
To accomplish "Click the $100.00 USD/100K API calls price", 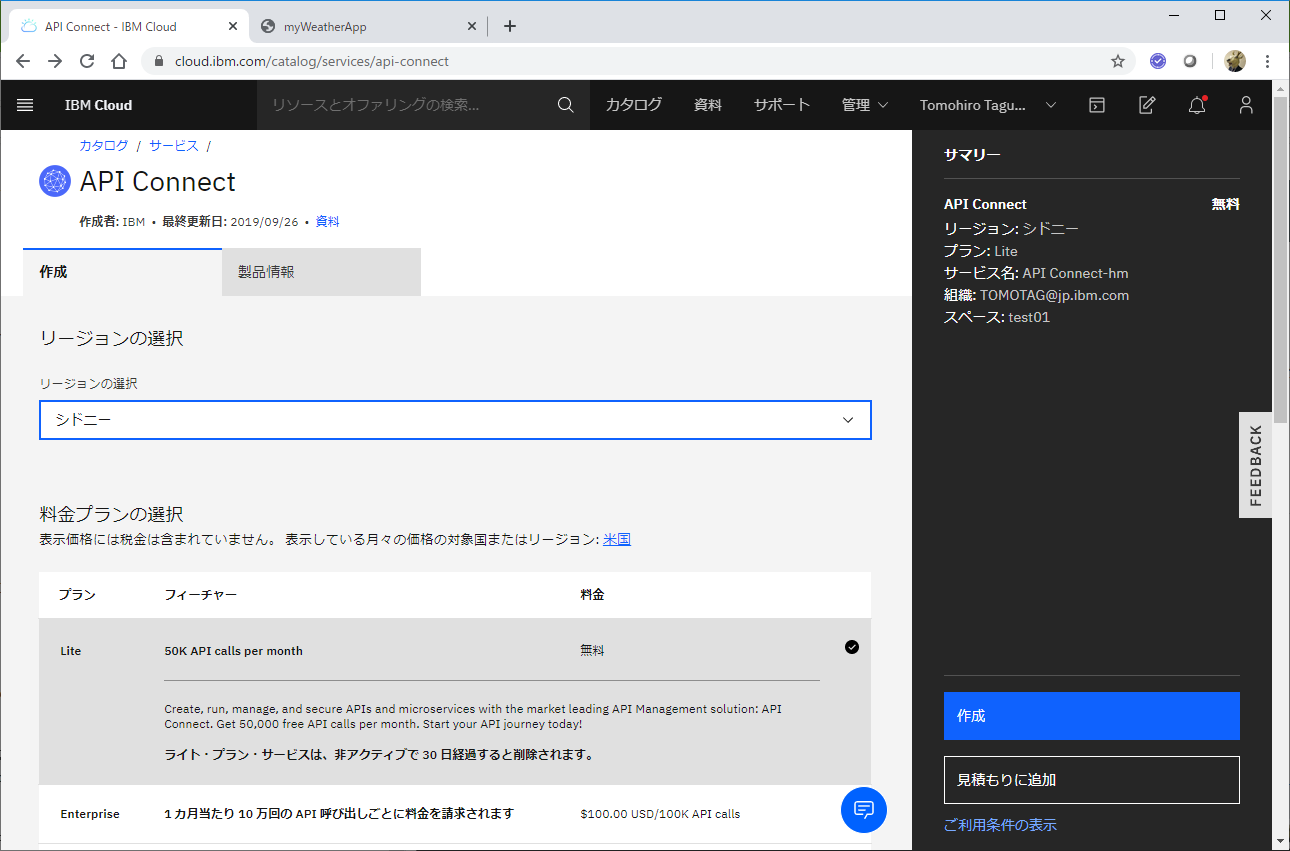I will pyautogui.click(x=660, y=814).
